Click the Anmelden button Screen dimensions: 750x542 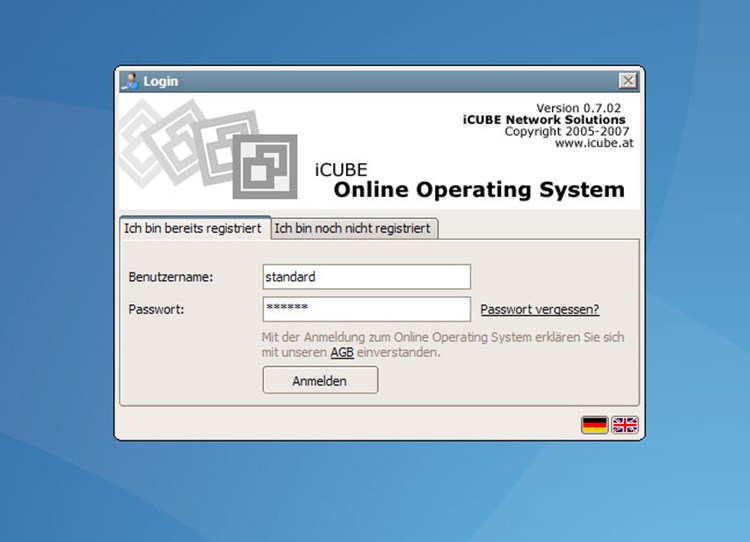320,380
